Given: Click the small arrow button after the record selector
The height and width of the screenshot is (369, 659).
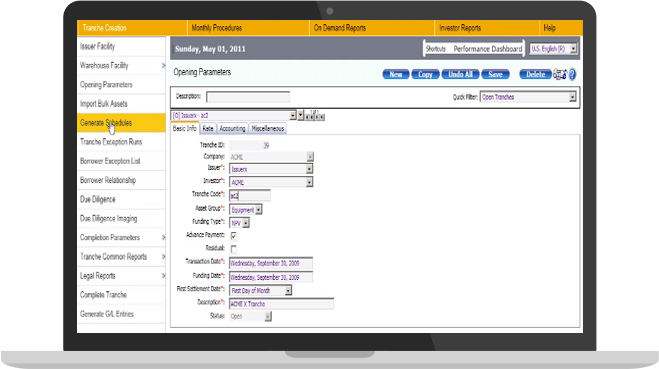Looking at the screenshot, I should tap(301, 115).
